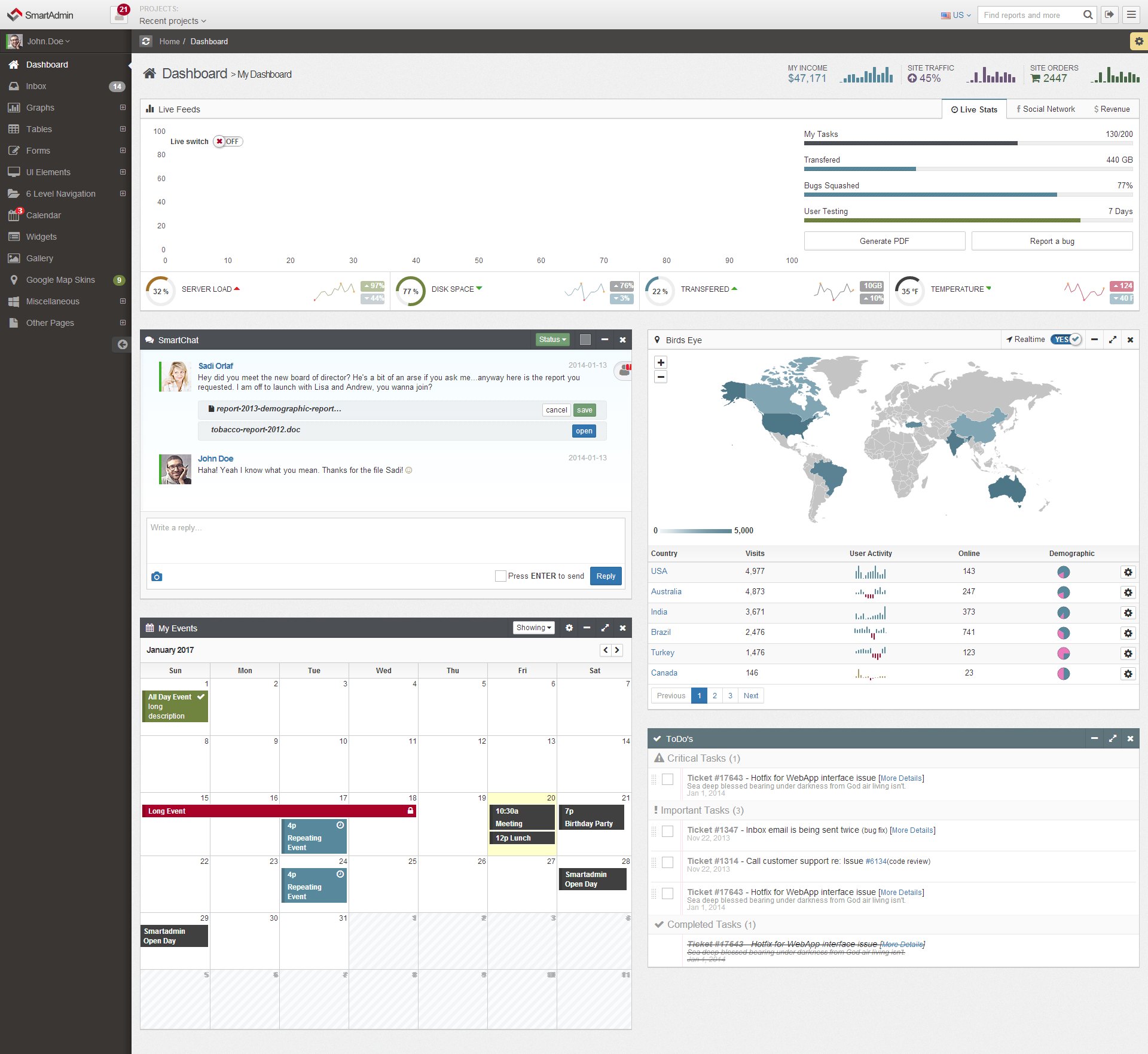Expand the Birds Eye widget fullscreen
The image size is (1148, 1054).
coord(1112,340)
